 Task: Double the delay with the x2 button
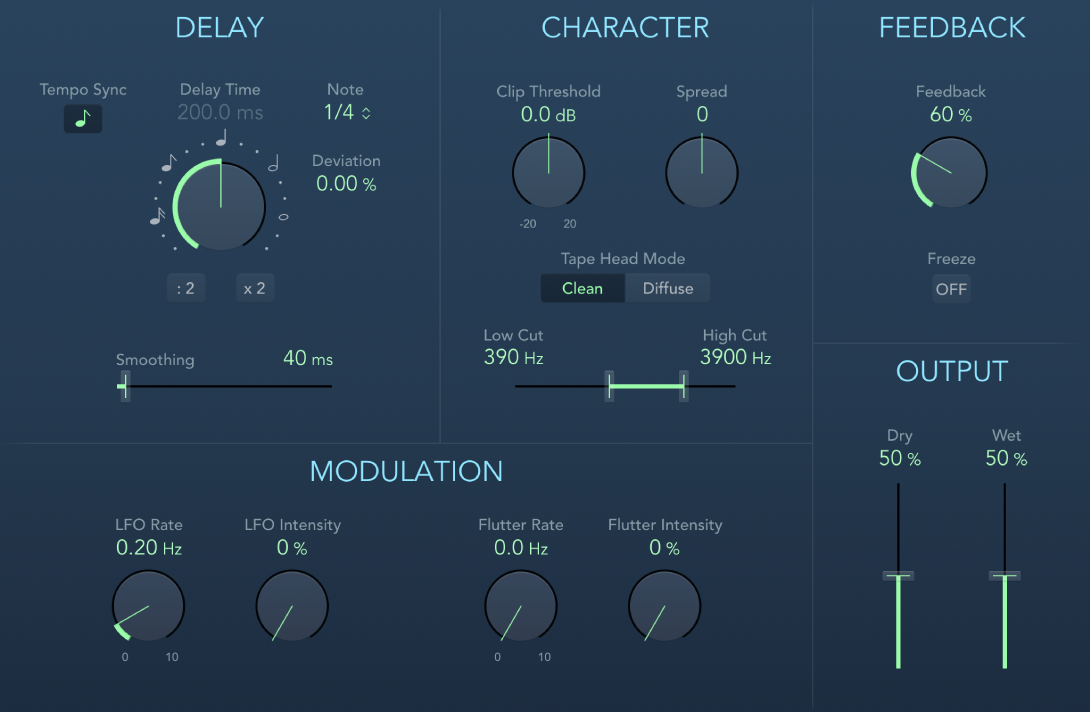254,287
